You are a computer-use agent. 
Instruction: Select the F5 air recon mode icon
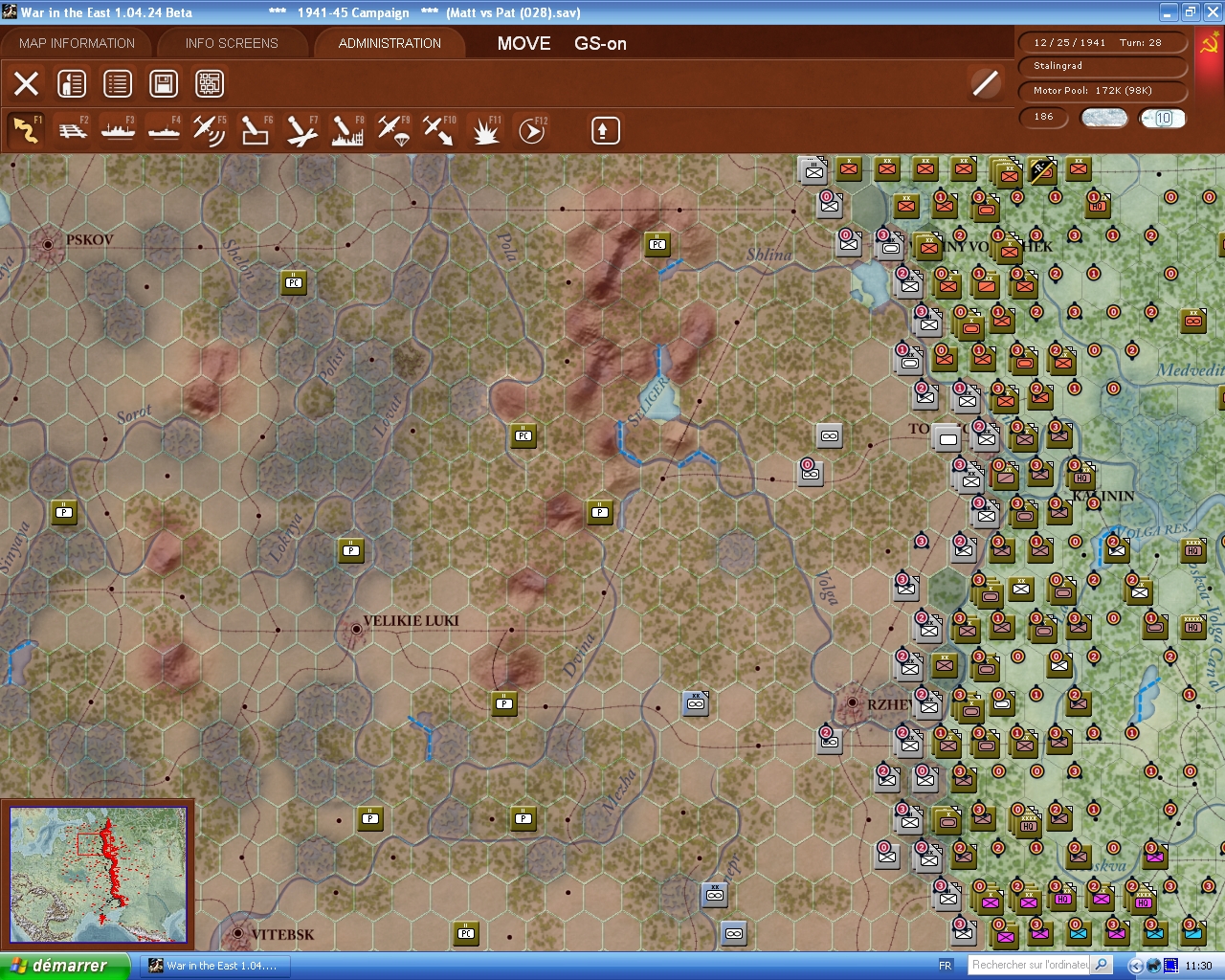[x=210, y=130]
